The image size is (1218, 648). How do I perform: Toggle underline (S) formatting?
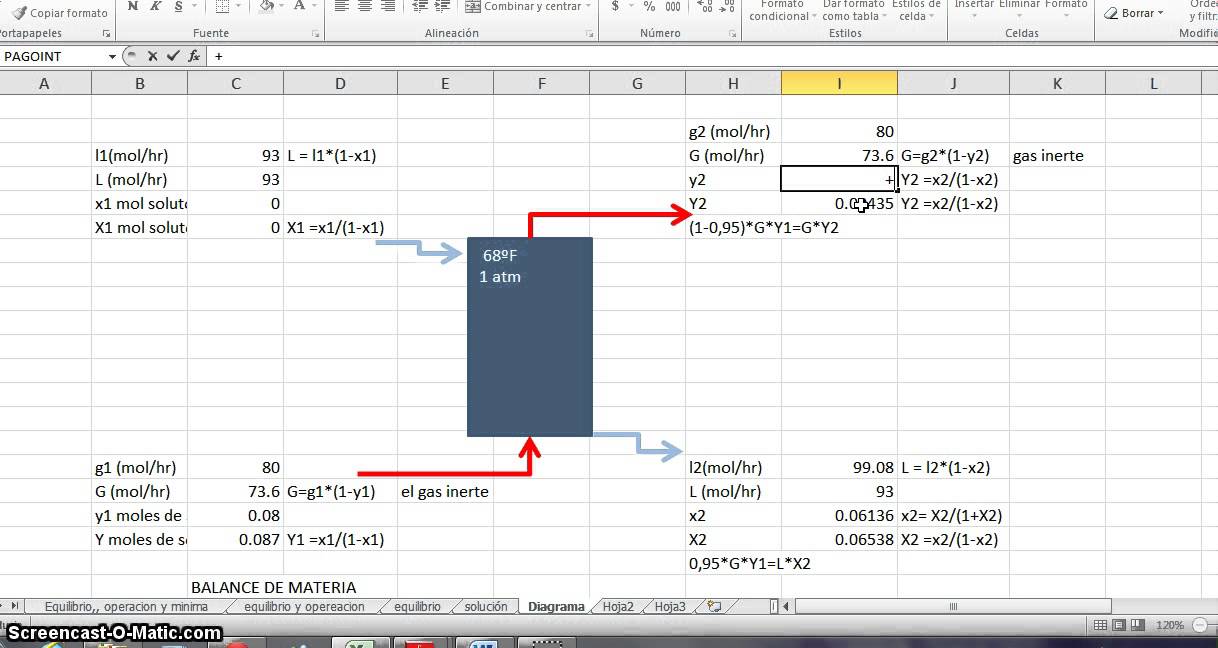pos(178,6)
